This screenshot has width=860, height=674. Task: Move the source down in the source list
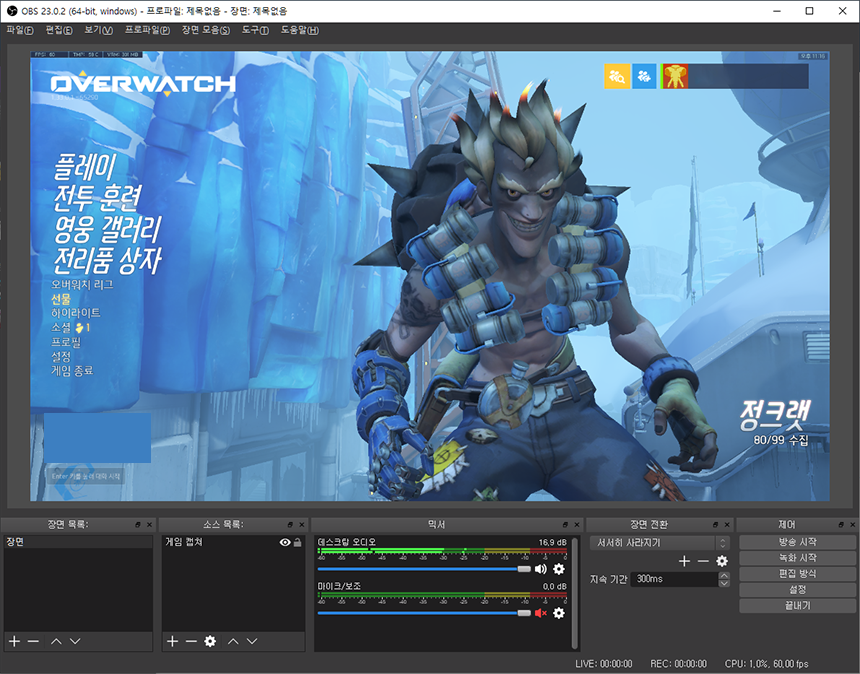click(252, 641)
